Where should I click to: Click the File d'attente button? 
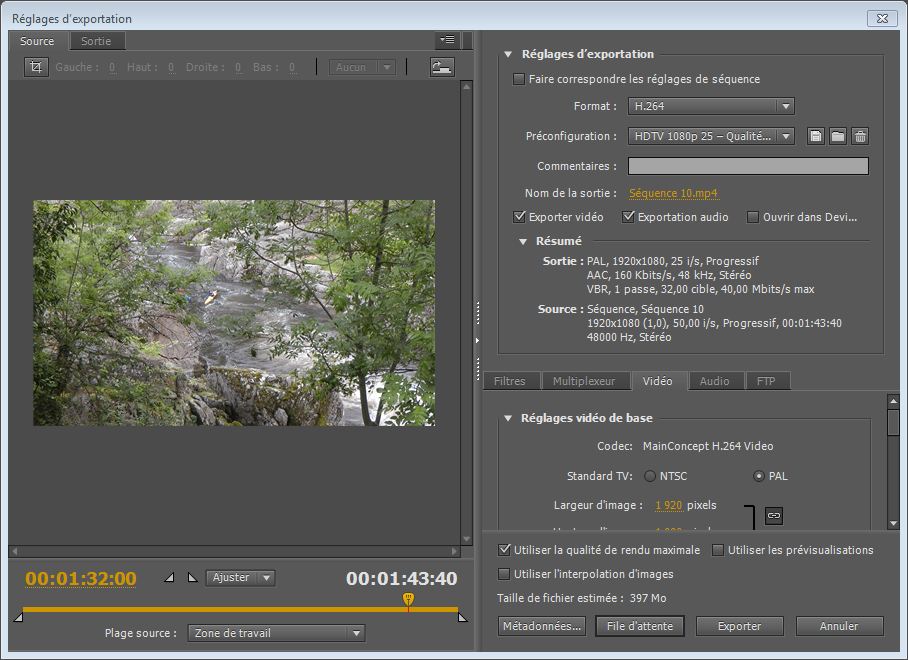[640, 626]
